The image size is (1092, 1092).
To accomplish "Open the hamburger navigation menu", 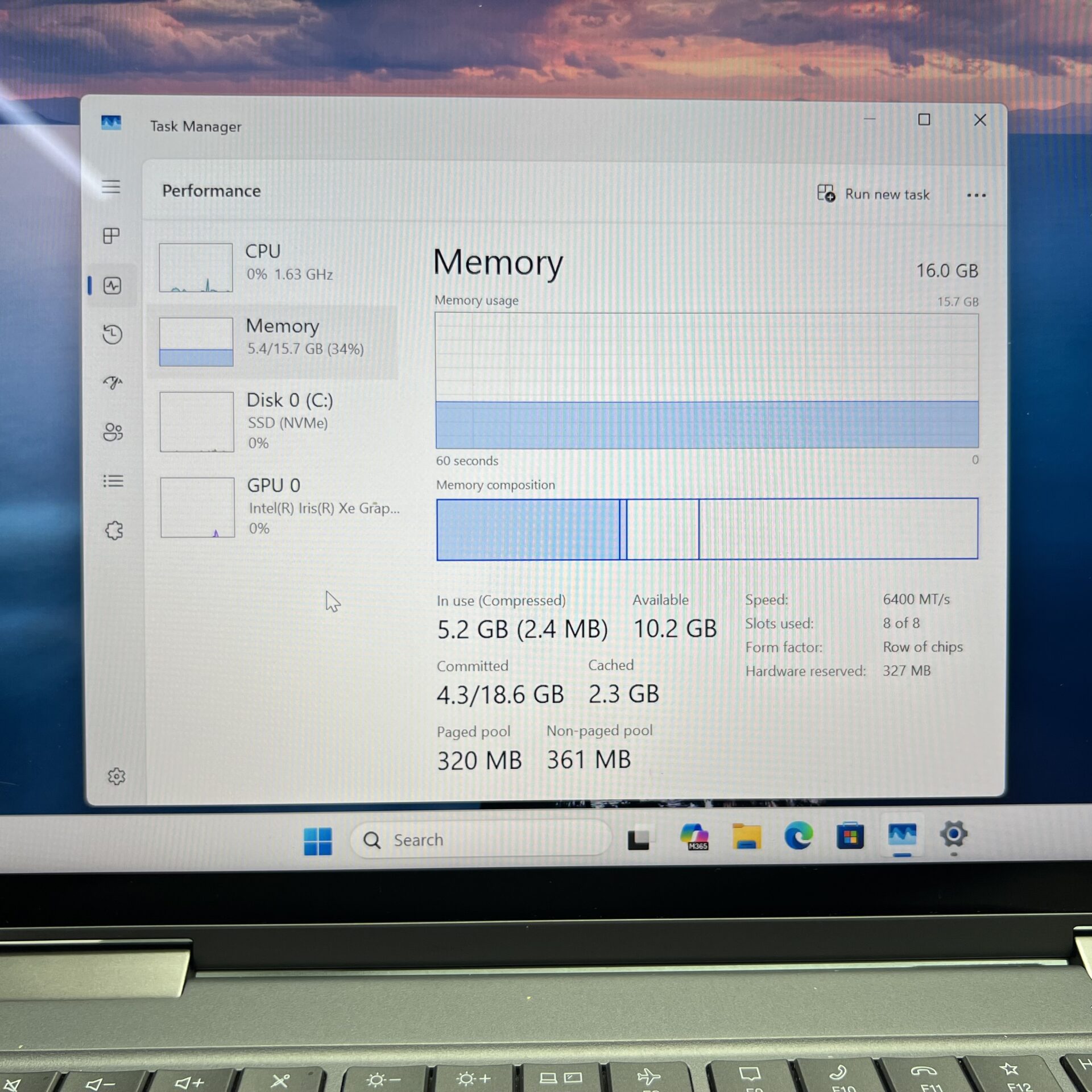I will click(x=111, y=187).
